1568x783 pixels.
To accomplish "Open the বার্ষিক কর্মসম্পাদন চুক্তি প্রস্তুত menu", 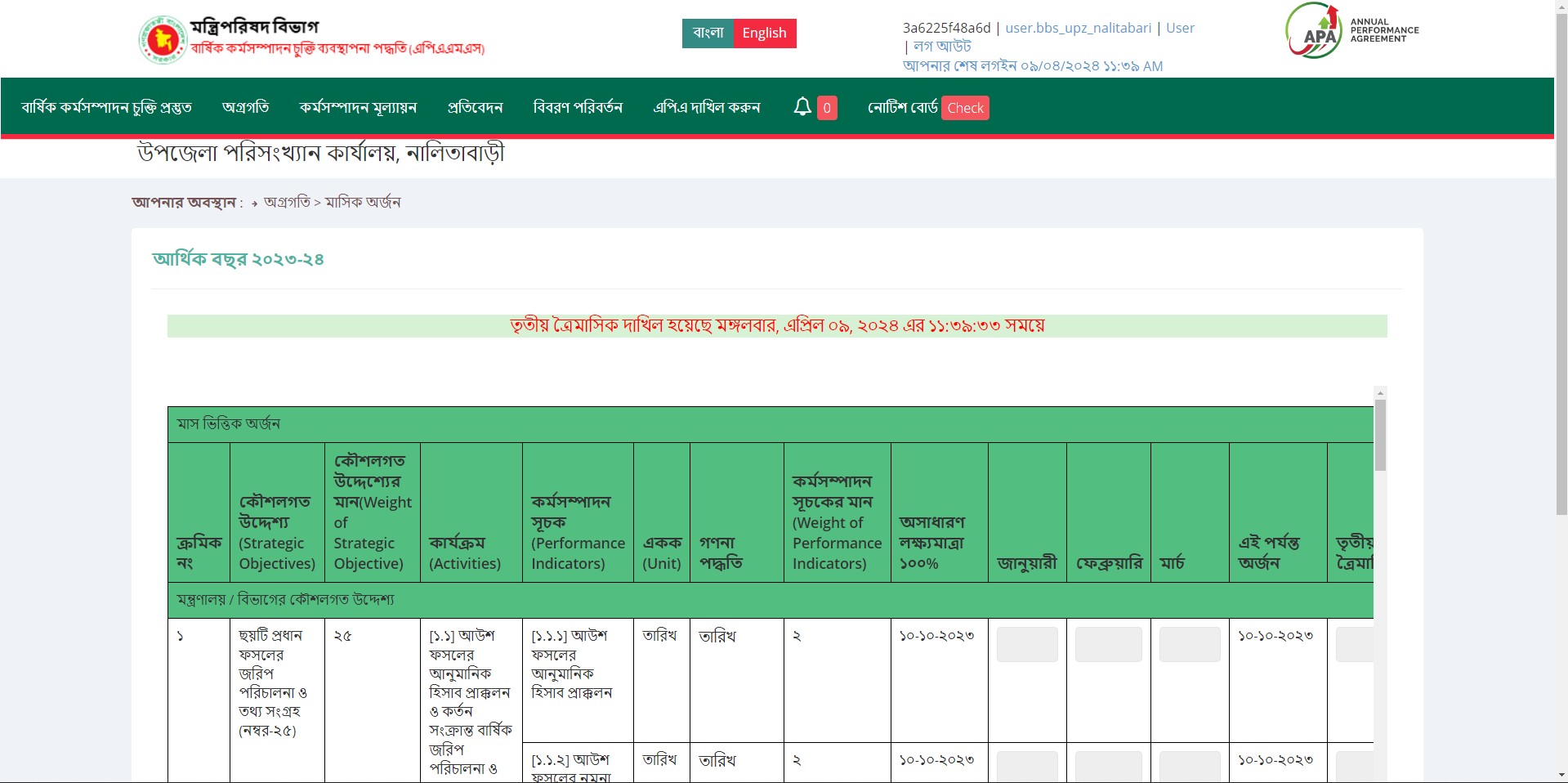I will click(106, 108).
